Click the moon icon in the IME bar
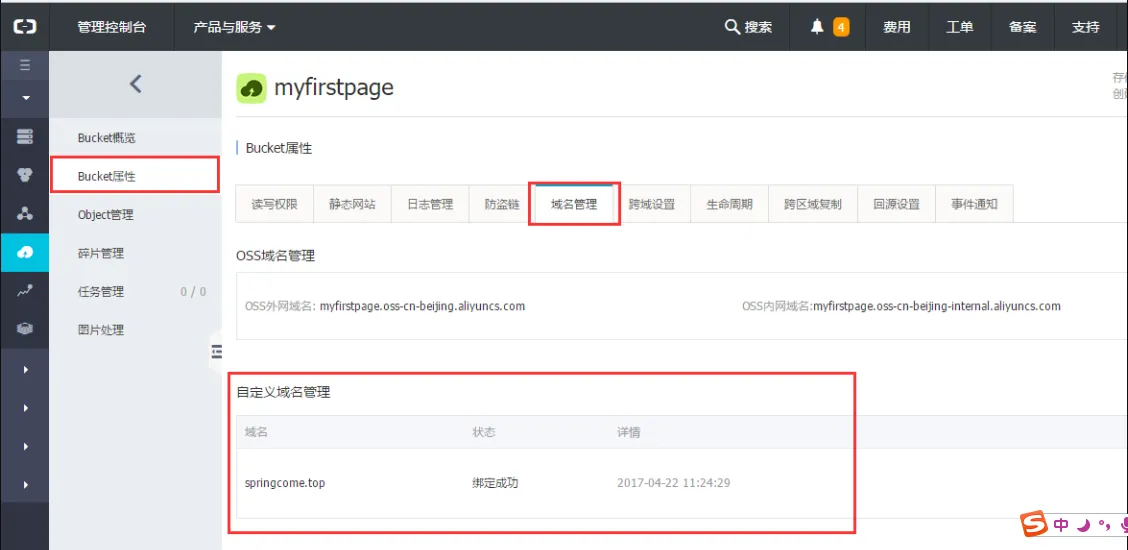The image size is (1128, 550). click(1083, 526)
